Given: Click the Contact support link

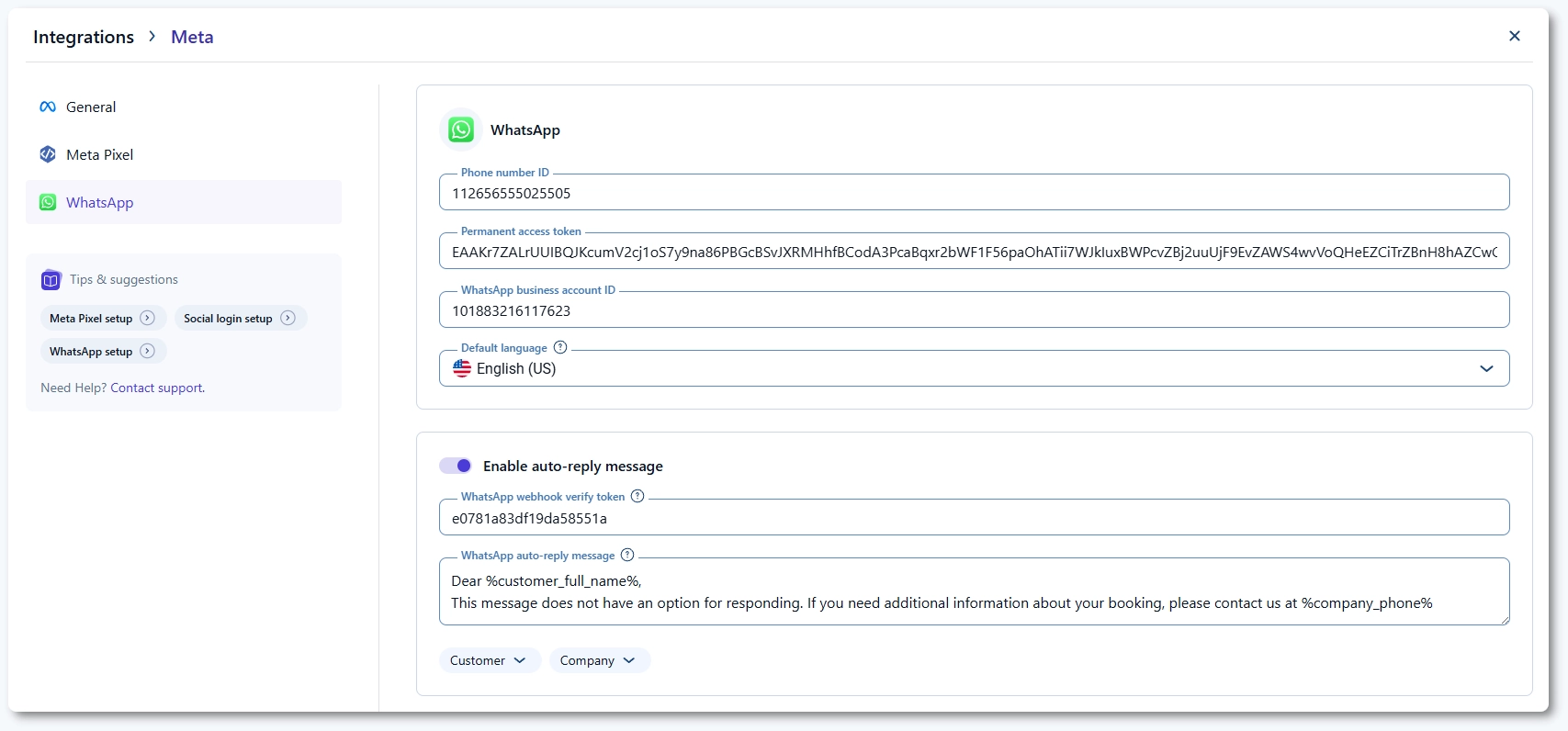Looking at the screenshot, I should [157, 388].
